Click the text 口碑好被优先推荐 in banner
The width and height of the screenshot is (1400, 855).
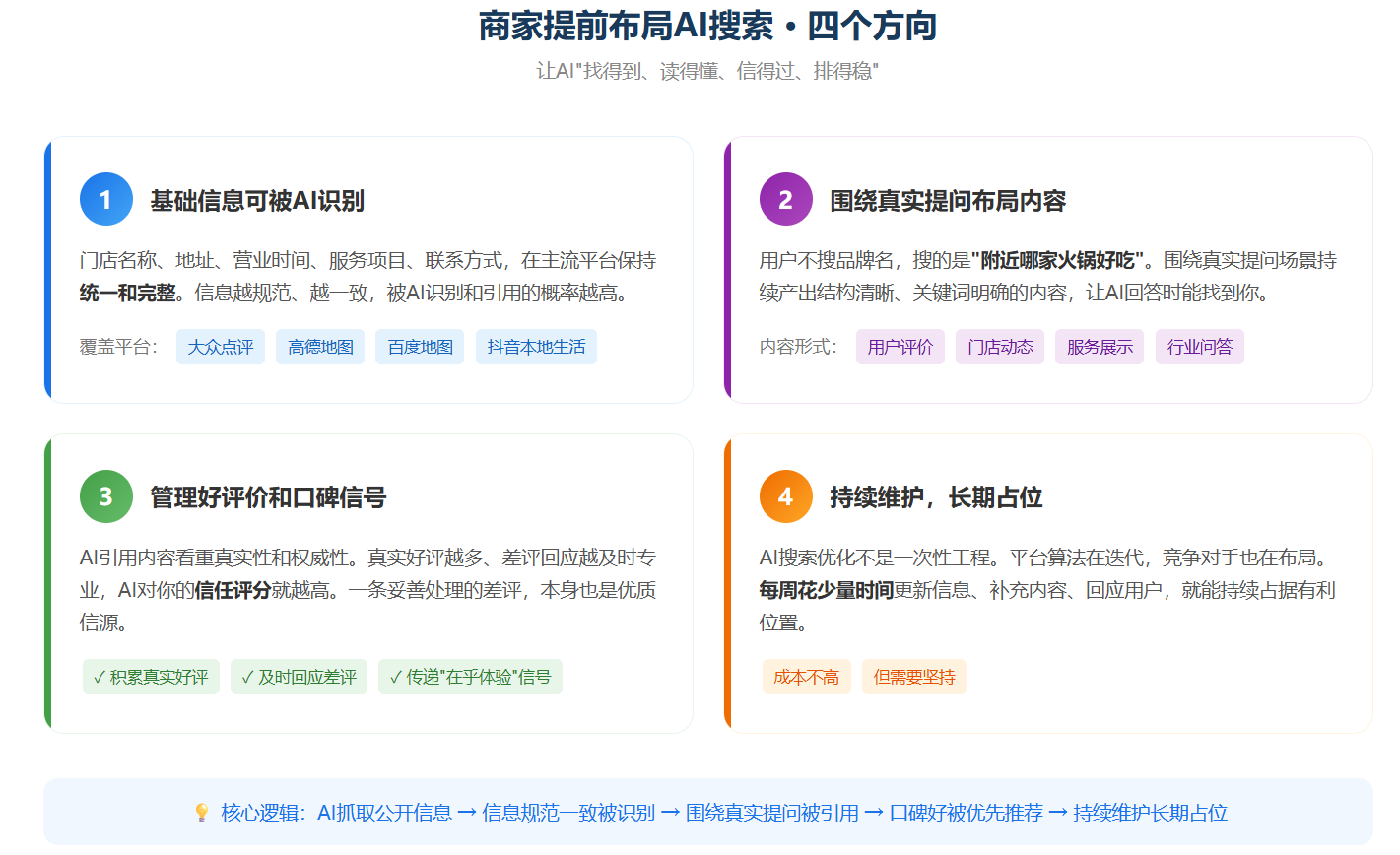(967, 813)
